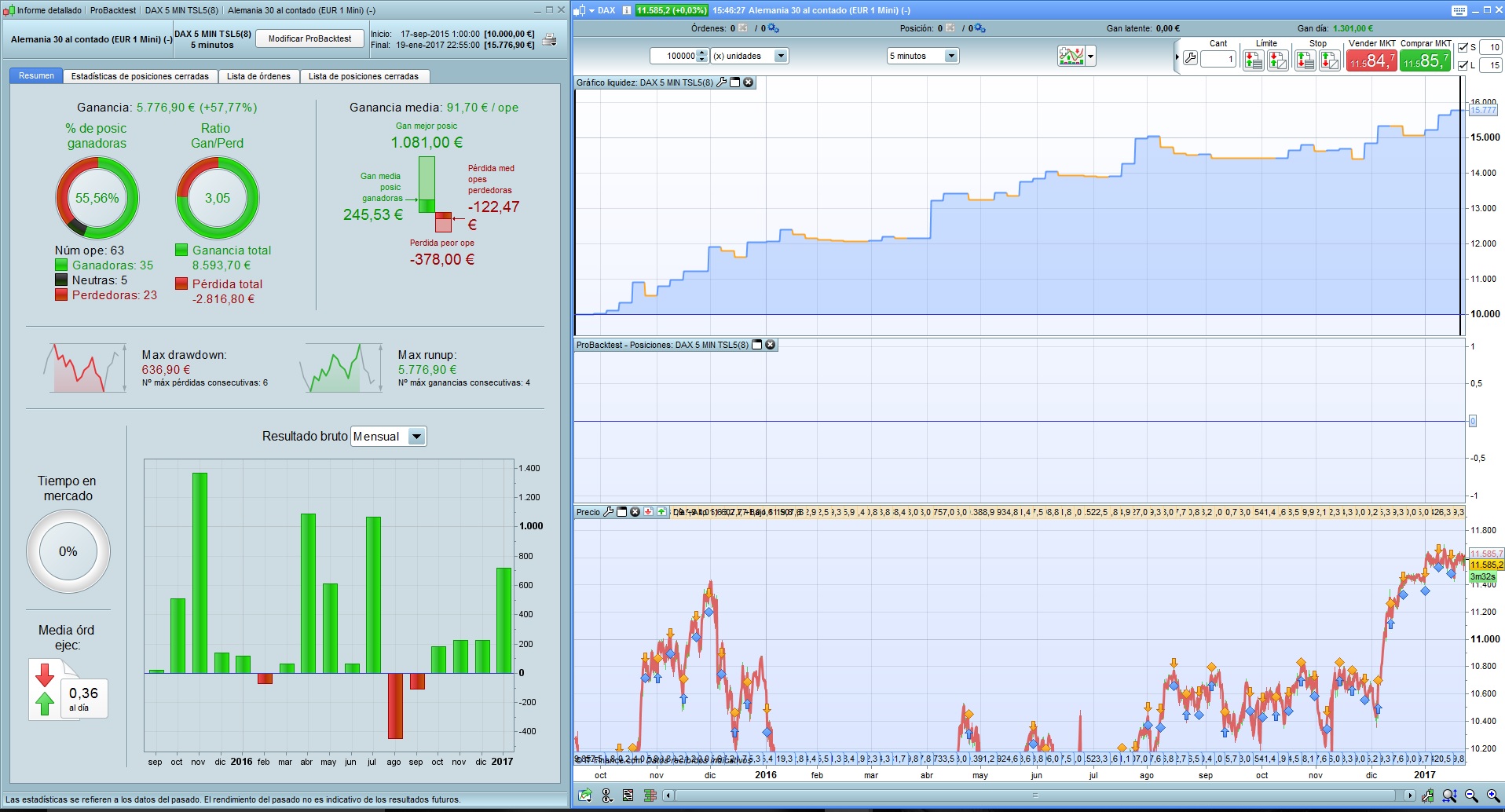Click Comprar MKT buy button

tap(1426, 60)
